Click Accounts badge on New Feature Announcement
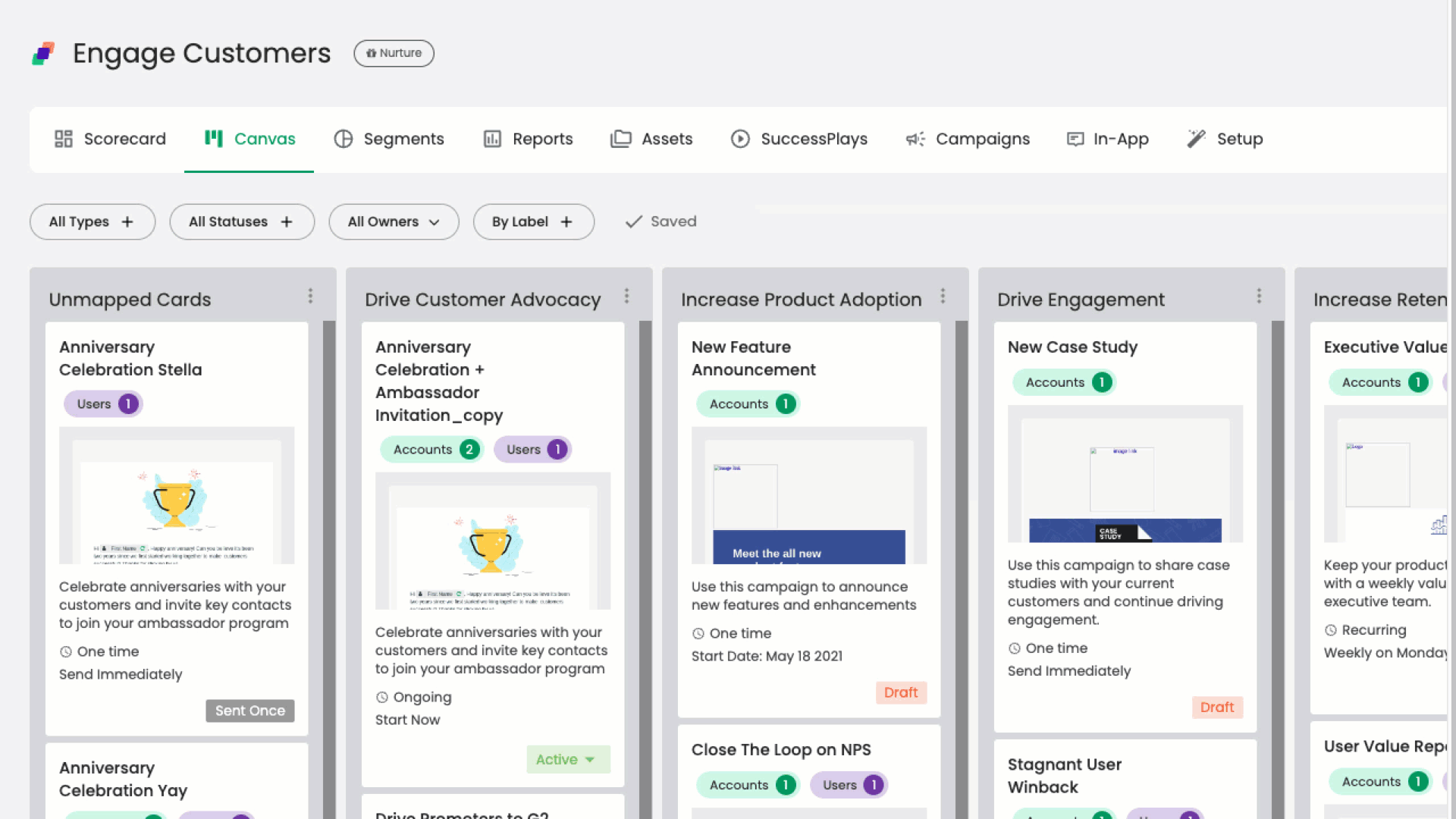Viewport: 1456px width, 819px height. [x=748, y=404]
